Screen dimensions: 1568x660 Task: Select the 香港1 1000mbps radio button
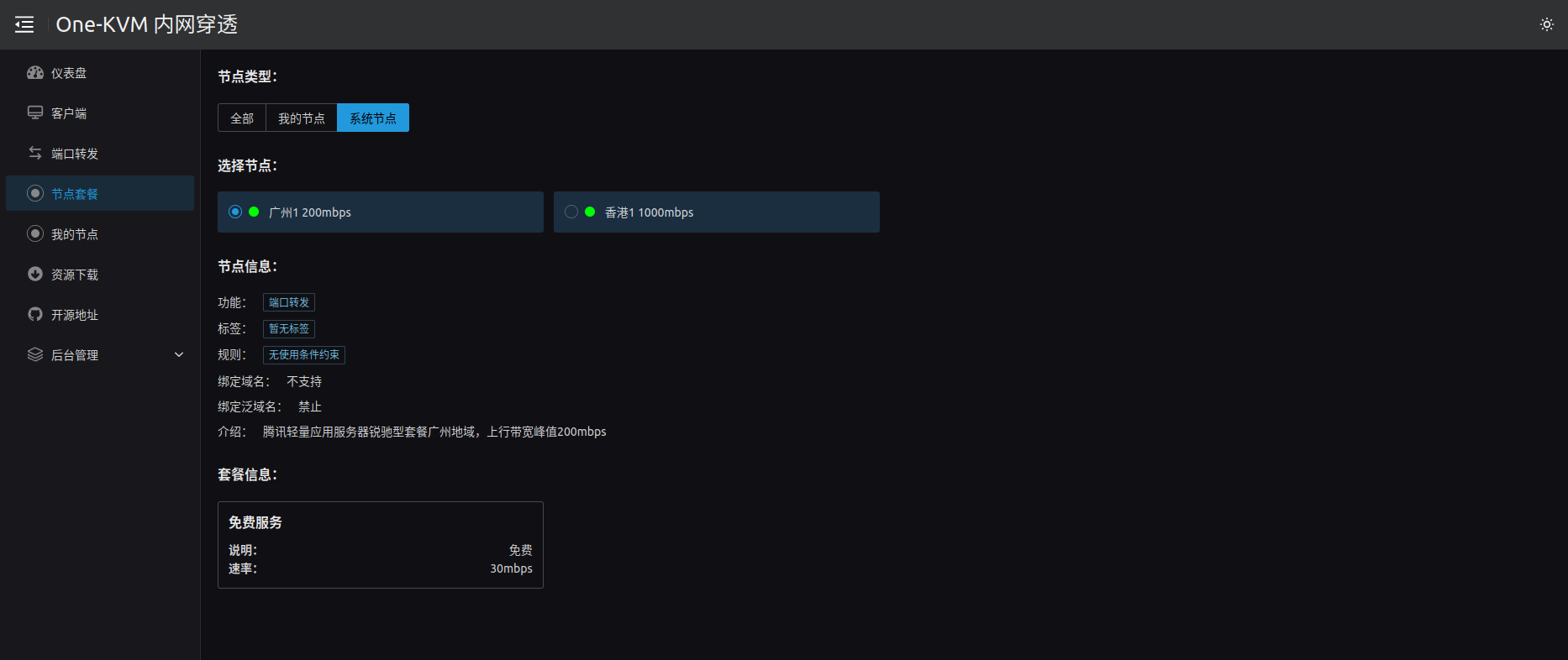click(571, 212)
